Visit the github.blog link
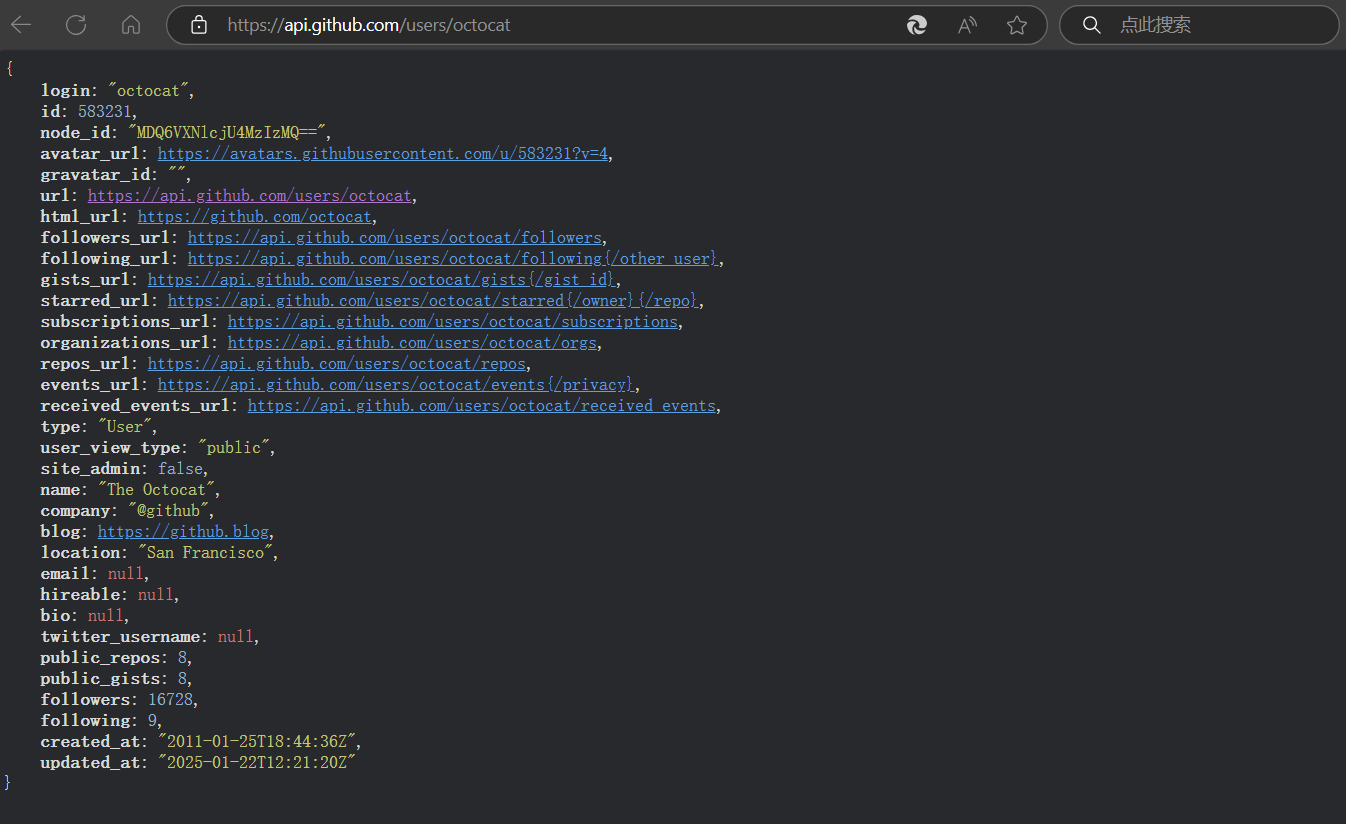 182,531
